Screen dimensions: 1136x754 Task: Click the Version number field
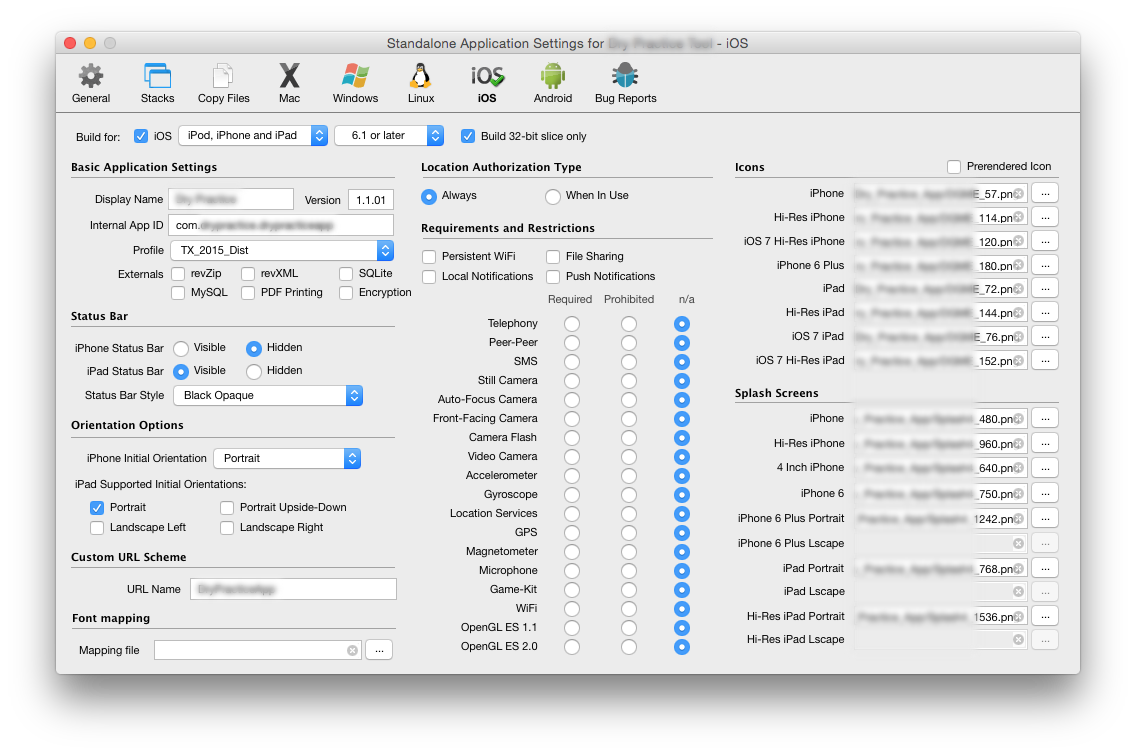[x=370, y=200]
